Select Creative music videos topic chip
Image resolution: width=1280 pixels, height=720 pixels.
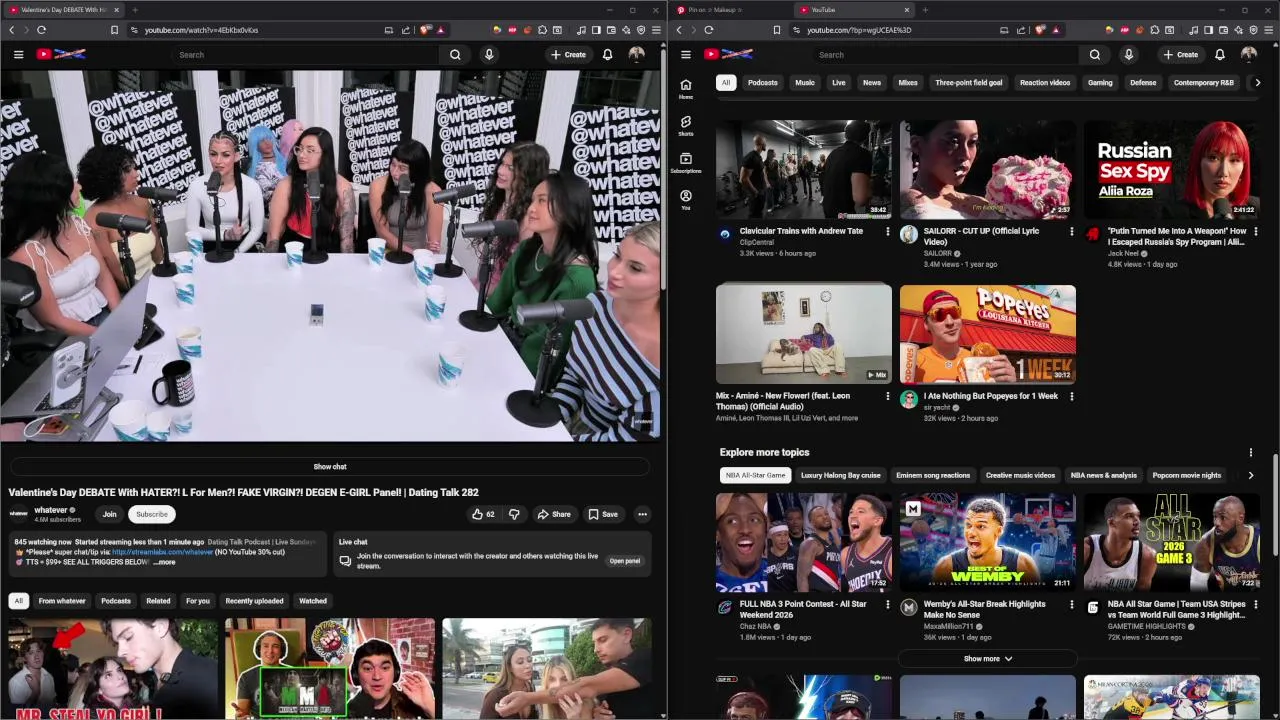pyautogui.click(x=1020, y=475)
